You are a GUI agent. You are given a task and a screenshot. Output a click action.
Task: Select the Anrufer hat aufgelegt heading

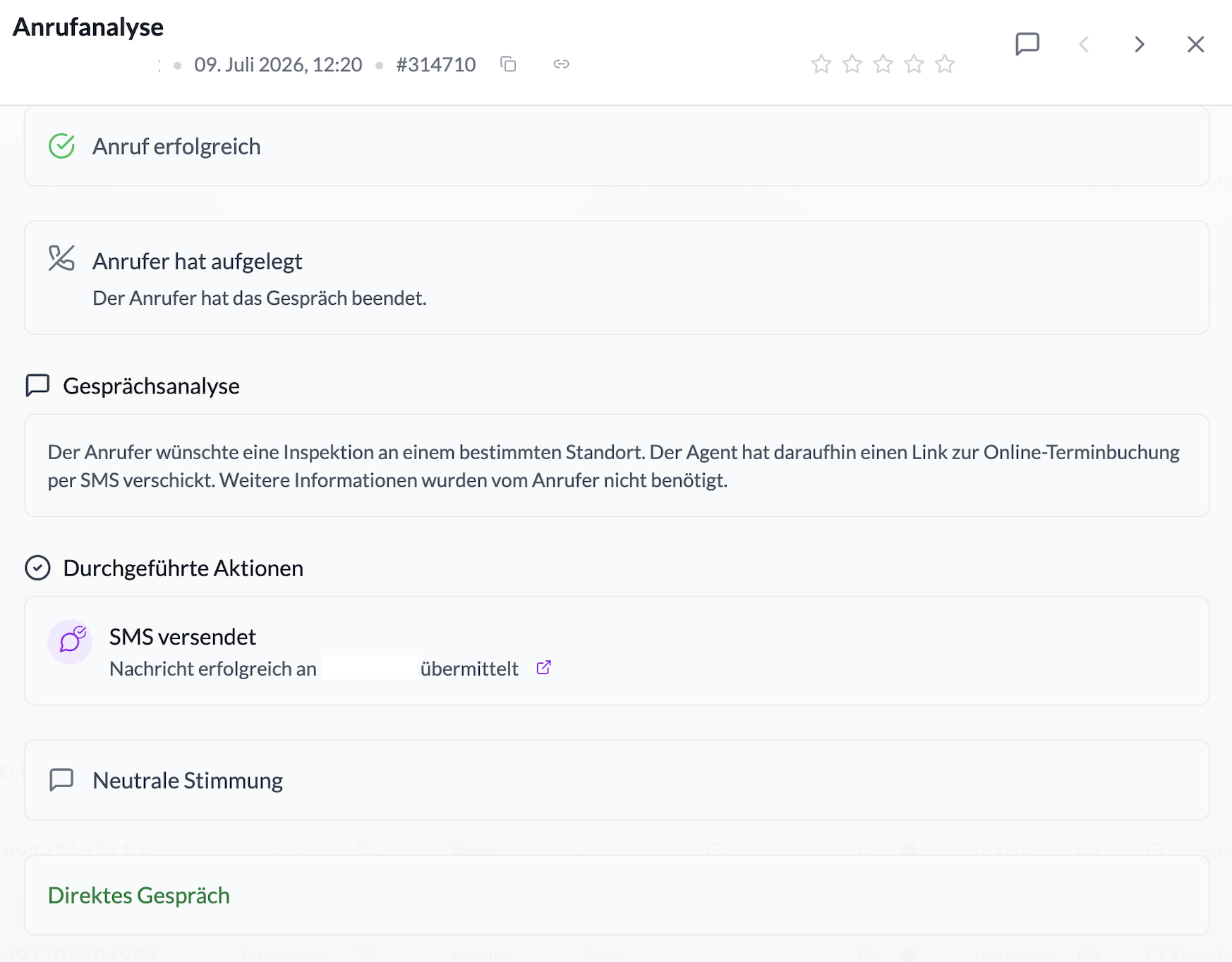click(x=197, y=261)
